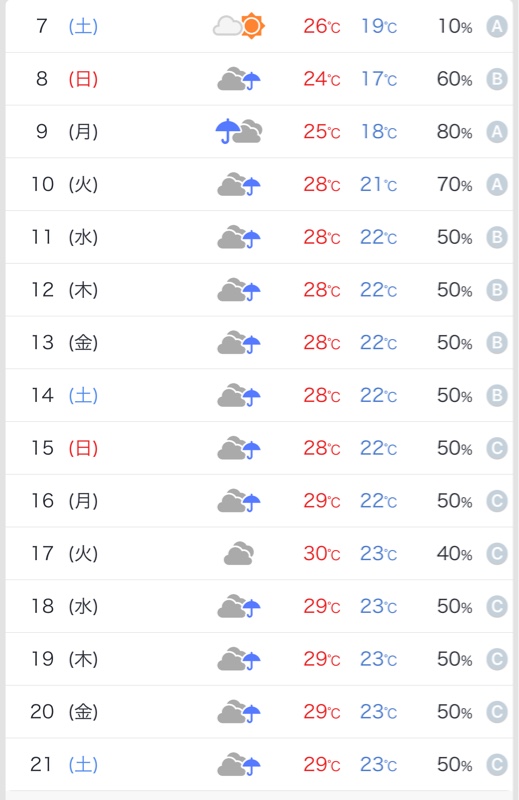Click the cloud-umbrella icon for day 8
This screenshot has height=800, width=519.
point(239,79)
